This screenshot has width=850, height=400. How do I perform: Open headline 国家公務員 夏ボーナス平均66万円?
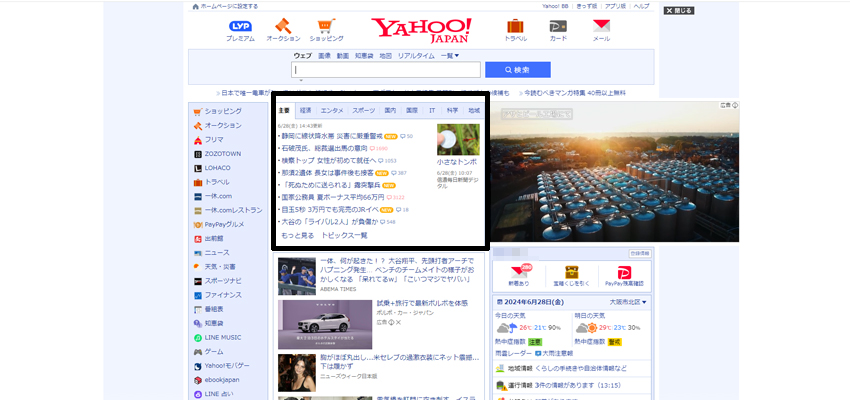333,197
